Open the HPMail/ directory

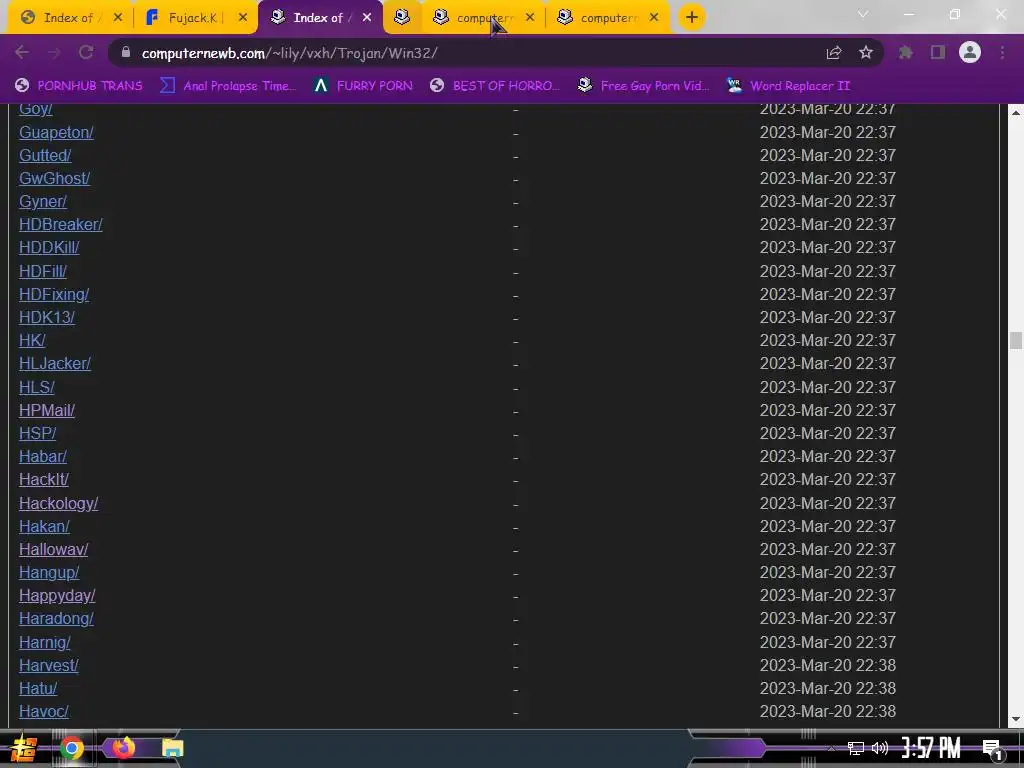pos(46,410)
